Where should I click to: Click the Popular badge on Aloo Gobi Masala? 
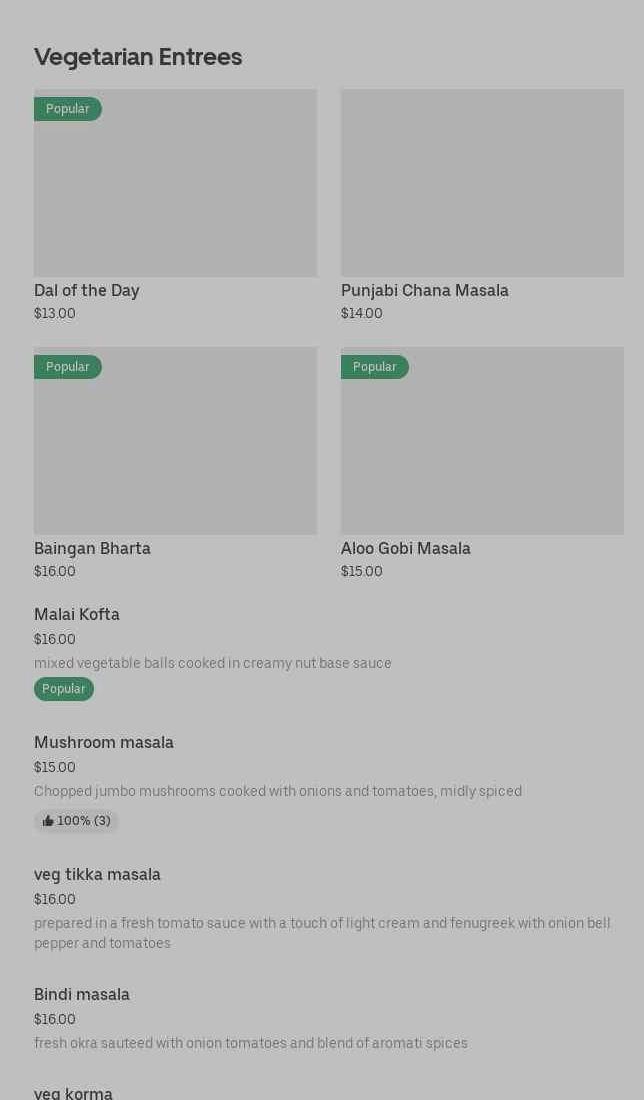coord(374,367)
